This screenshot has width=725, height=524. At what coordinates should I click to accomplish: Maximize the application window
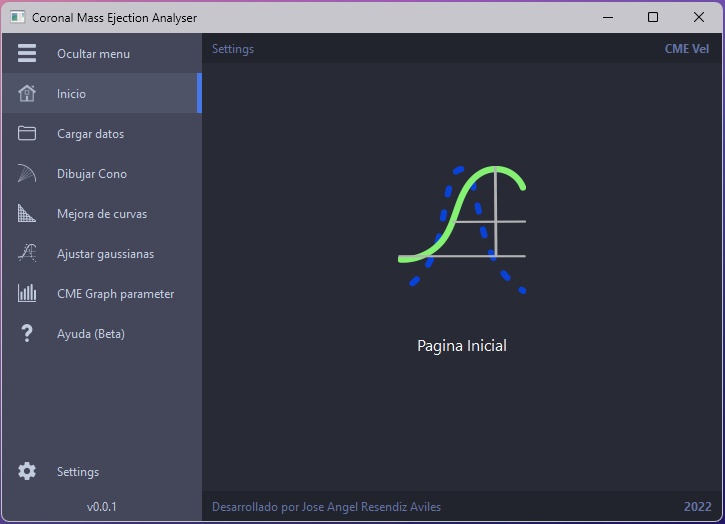652,17
